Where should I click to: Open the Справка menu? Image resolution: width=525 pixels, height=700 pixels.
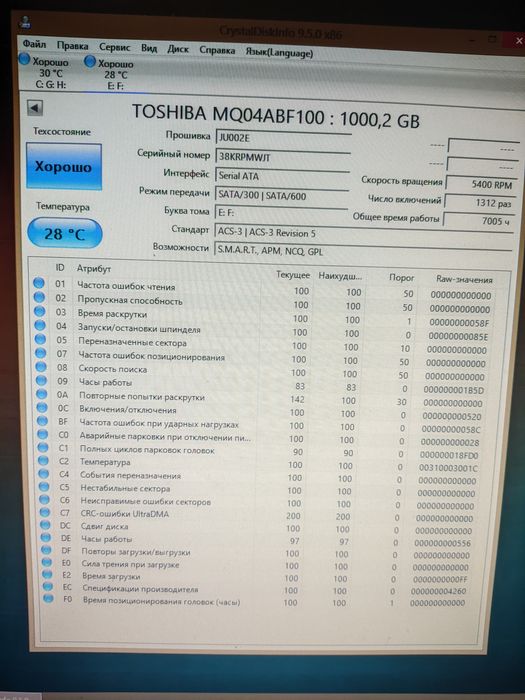pos(217,50)
